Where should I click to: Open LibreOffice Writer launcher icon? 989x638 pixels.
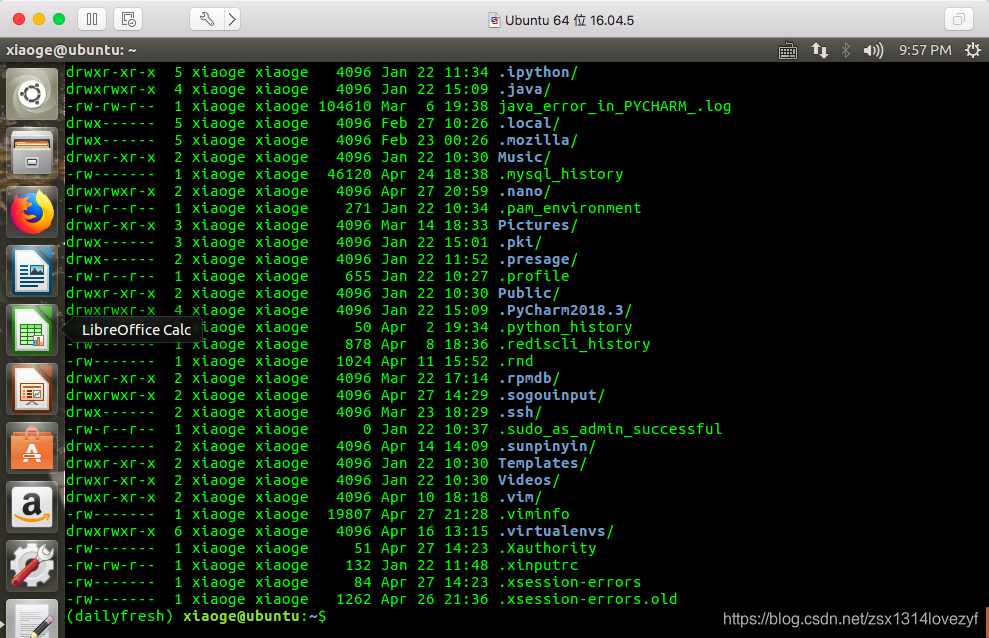coord(32,271)
